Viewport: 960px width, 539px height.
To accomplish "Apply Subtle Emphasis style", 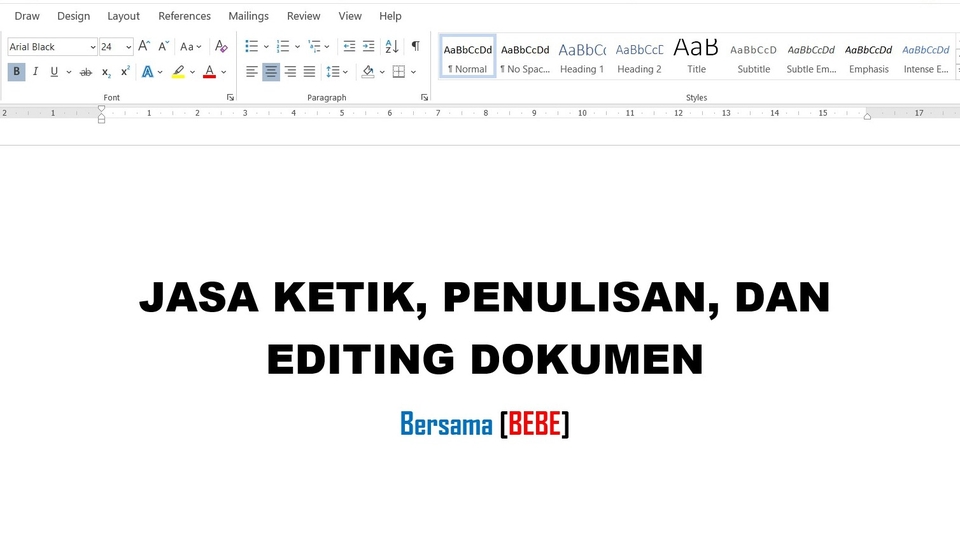I will pyautogui.click(x=811, y=56).
